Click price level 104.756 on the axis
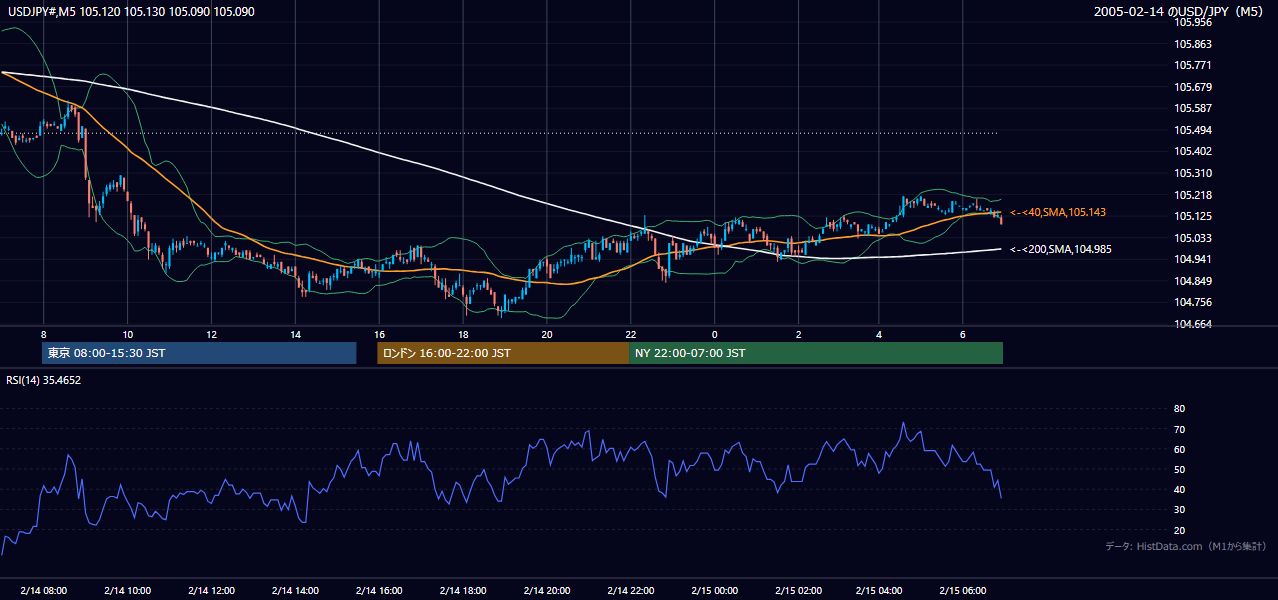 pos(1192,302)
